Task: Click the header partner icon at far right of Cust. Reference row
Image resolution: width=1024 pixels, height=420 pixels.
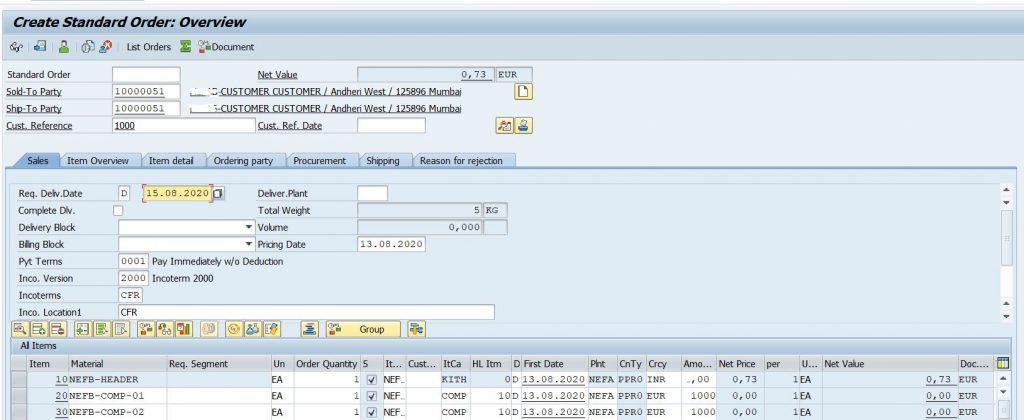Action: click(522, 125)
